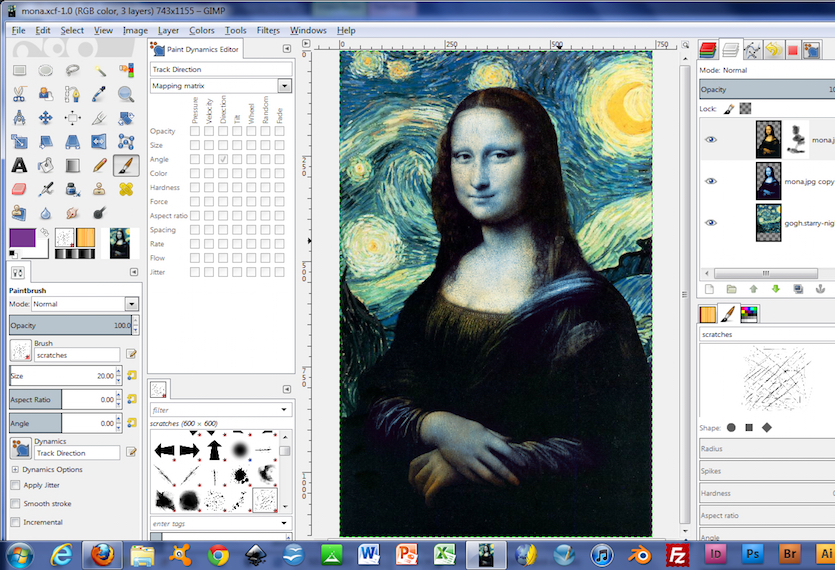The width and height of the screenshot is (835, 570).
Task: Enable Jitter mapping to Fade
Action: pyautogui.click(x=279, y=272)
